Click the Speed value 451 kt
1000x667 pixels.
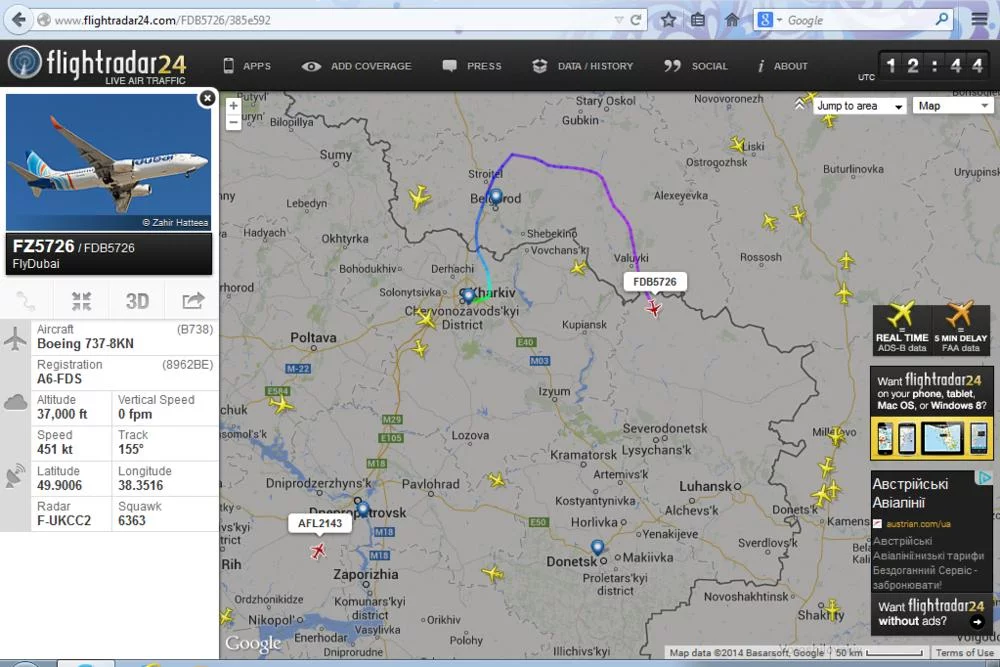55,449
